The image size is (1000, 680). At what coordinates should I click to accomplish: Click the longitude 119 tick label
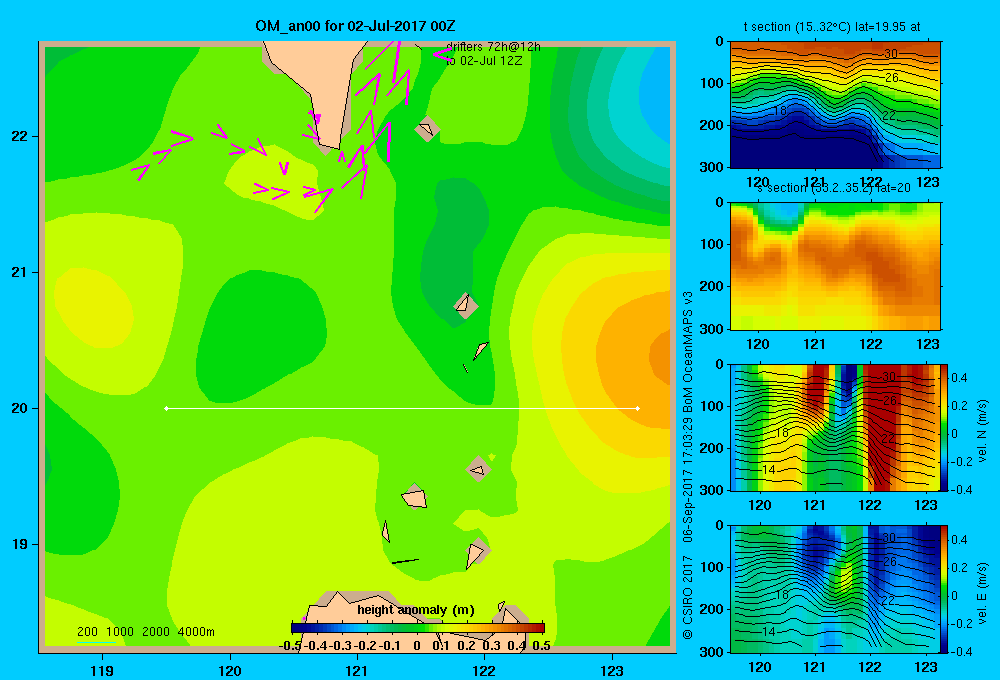pos(102,670)
